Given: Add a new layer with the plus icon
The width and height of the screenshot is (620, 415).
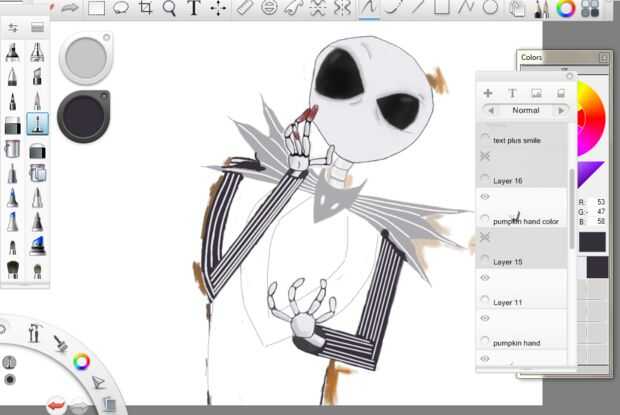Looking at the screenshot, I should [x=488, y=93].
